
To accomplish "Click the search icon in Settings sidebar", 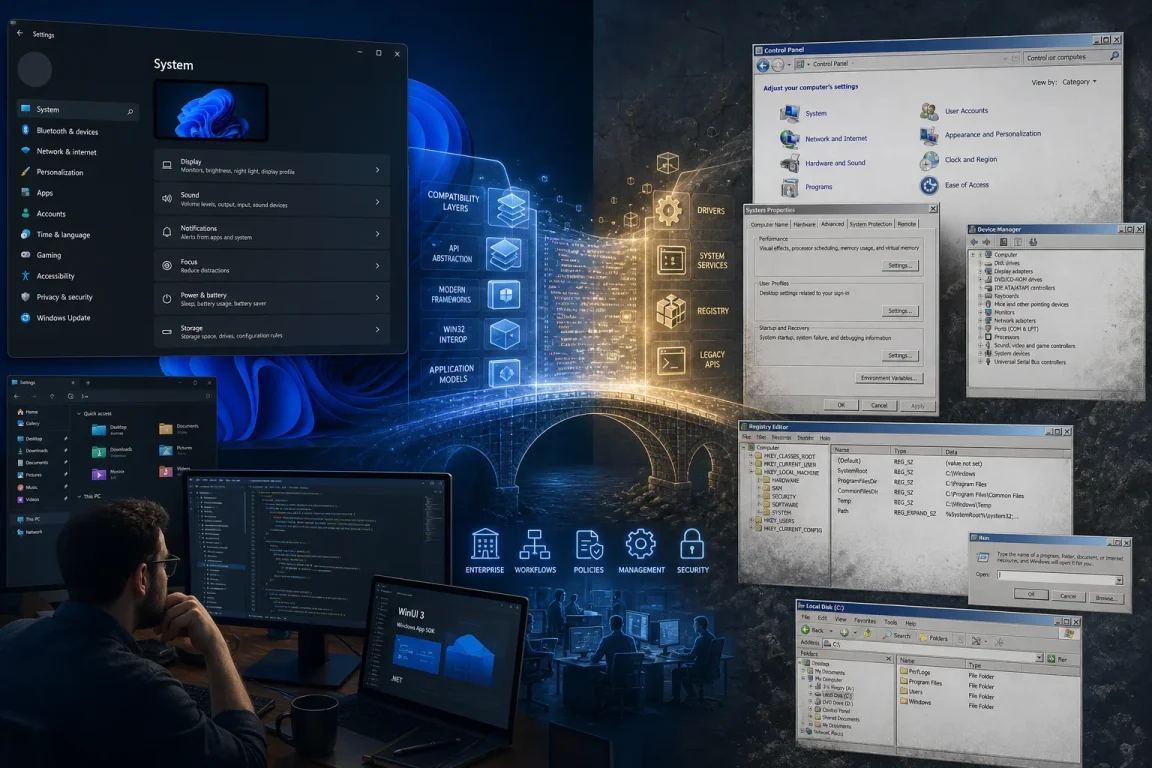I will pyautogui.click(x=130, y=112).
